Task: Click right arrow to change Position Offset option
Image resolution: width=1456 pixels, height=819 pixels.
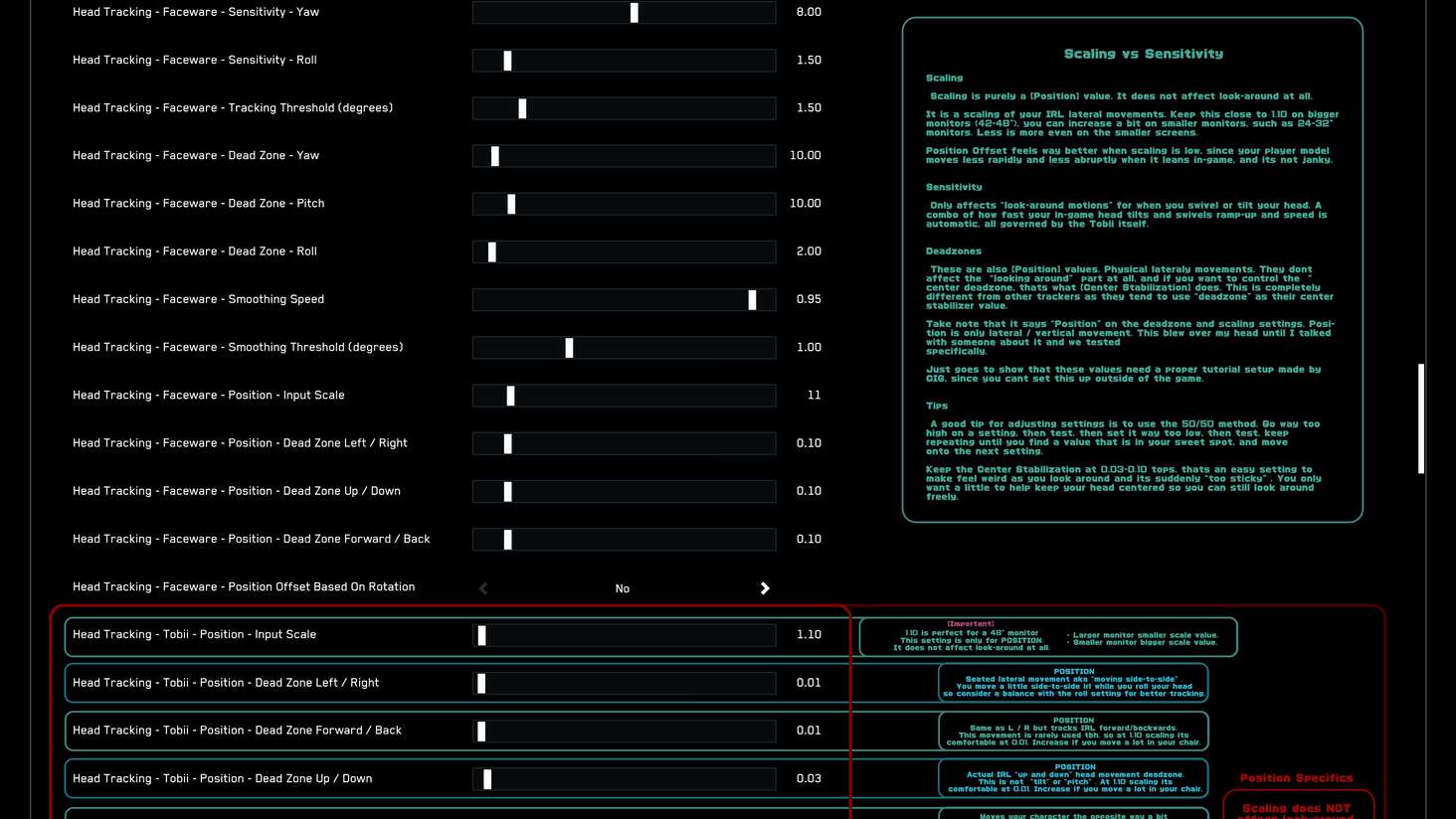Action: (764, 587)
